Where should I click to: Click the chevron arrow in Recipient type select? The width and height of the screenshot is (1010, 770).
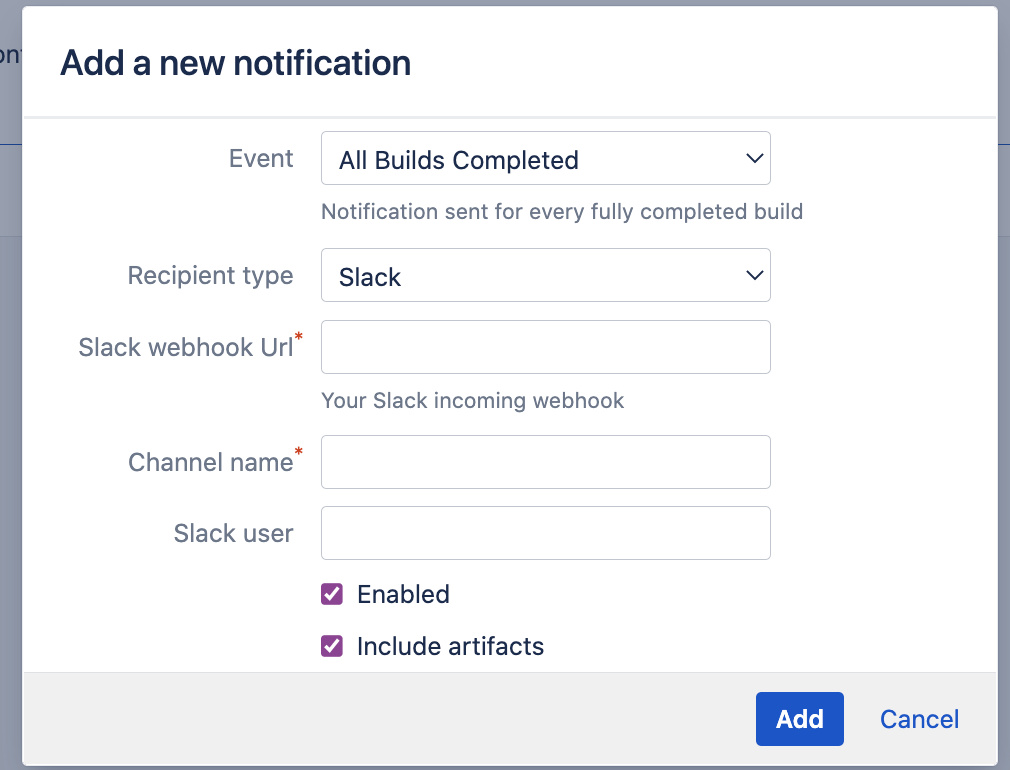click(754, 276)
